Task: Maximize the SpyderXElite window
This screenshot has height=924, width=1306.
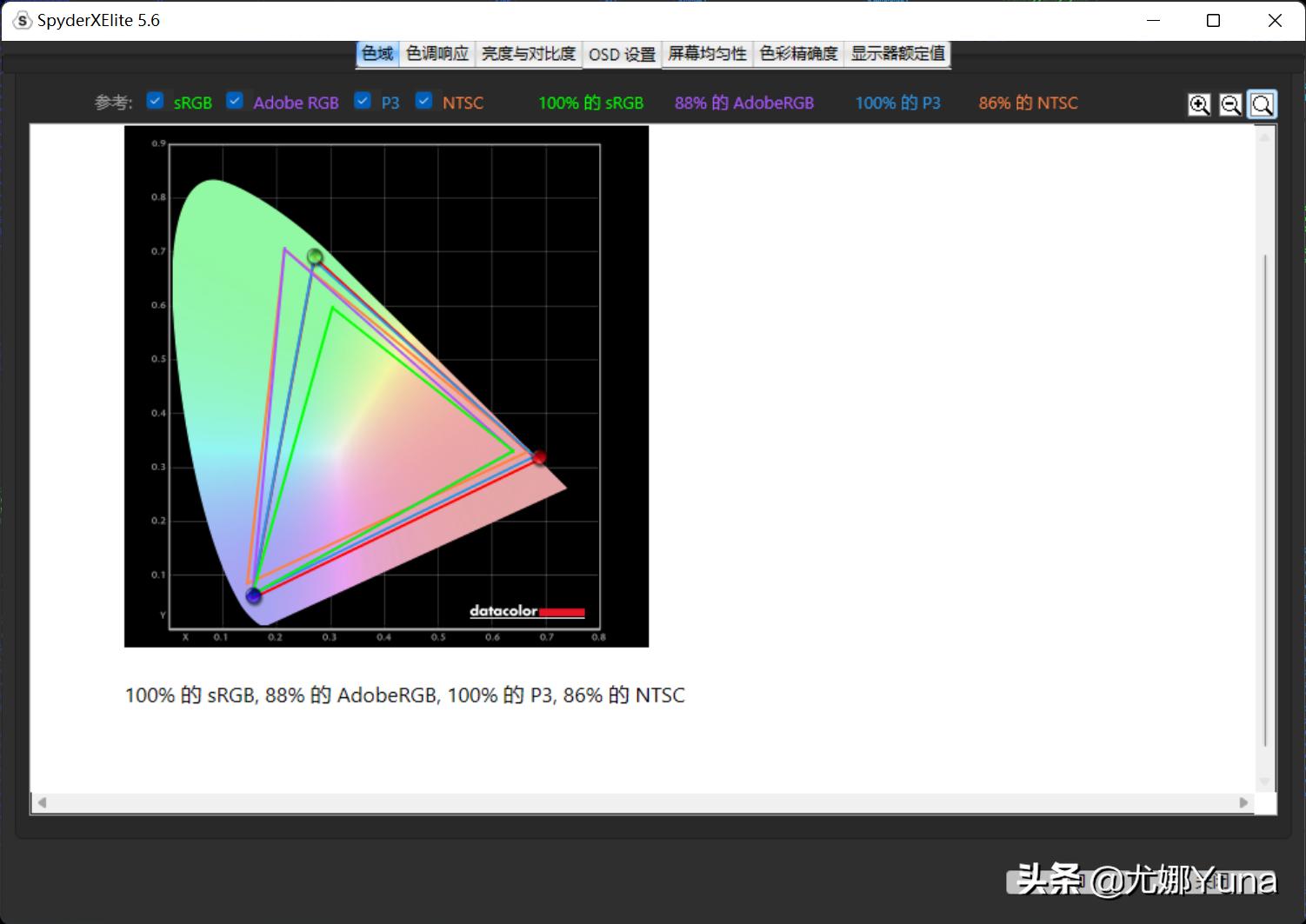Action: coord(1214,21)
